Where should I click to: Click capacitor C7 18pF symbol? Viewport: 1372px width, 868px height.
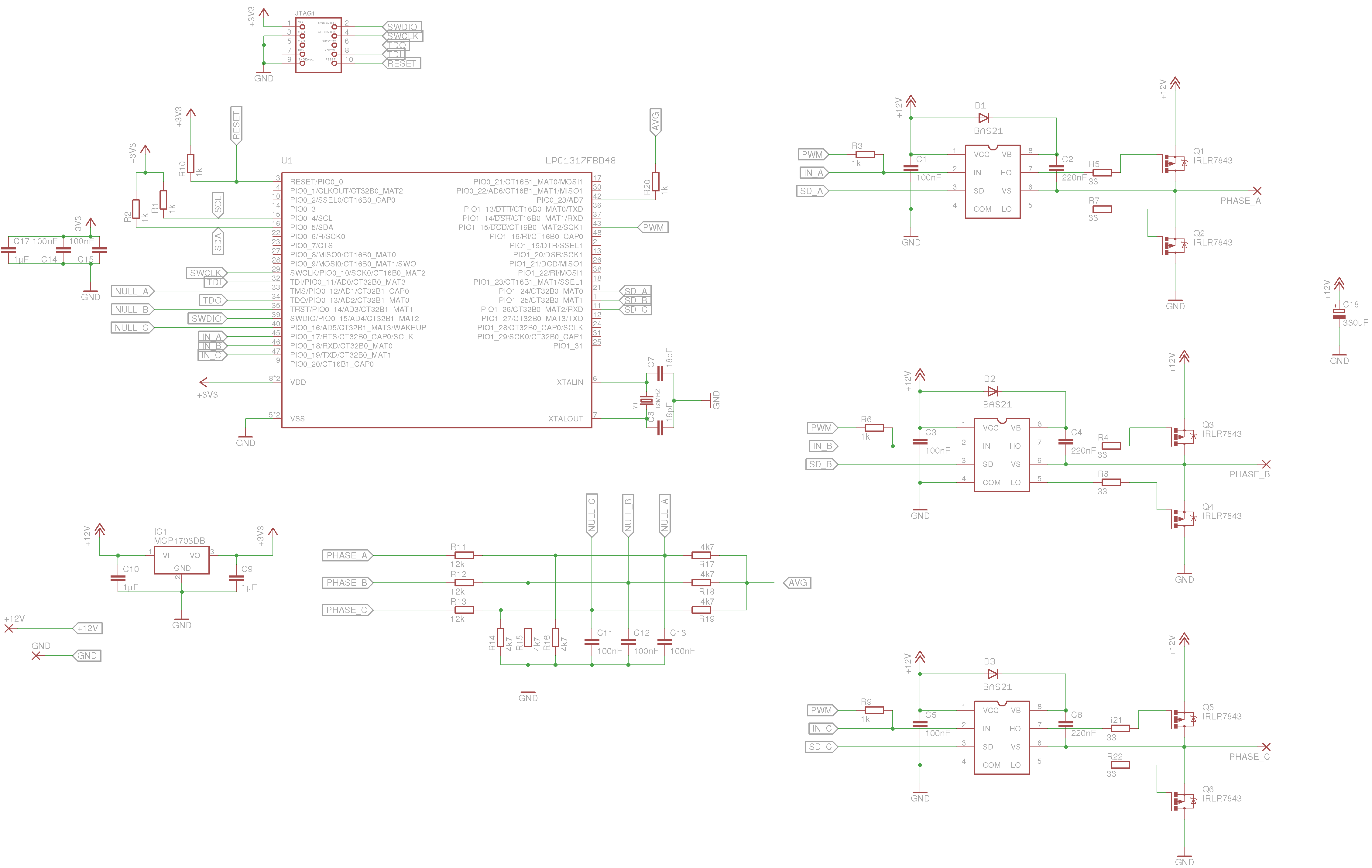[x=660, y=373]
